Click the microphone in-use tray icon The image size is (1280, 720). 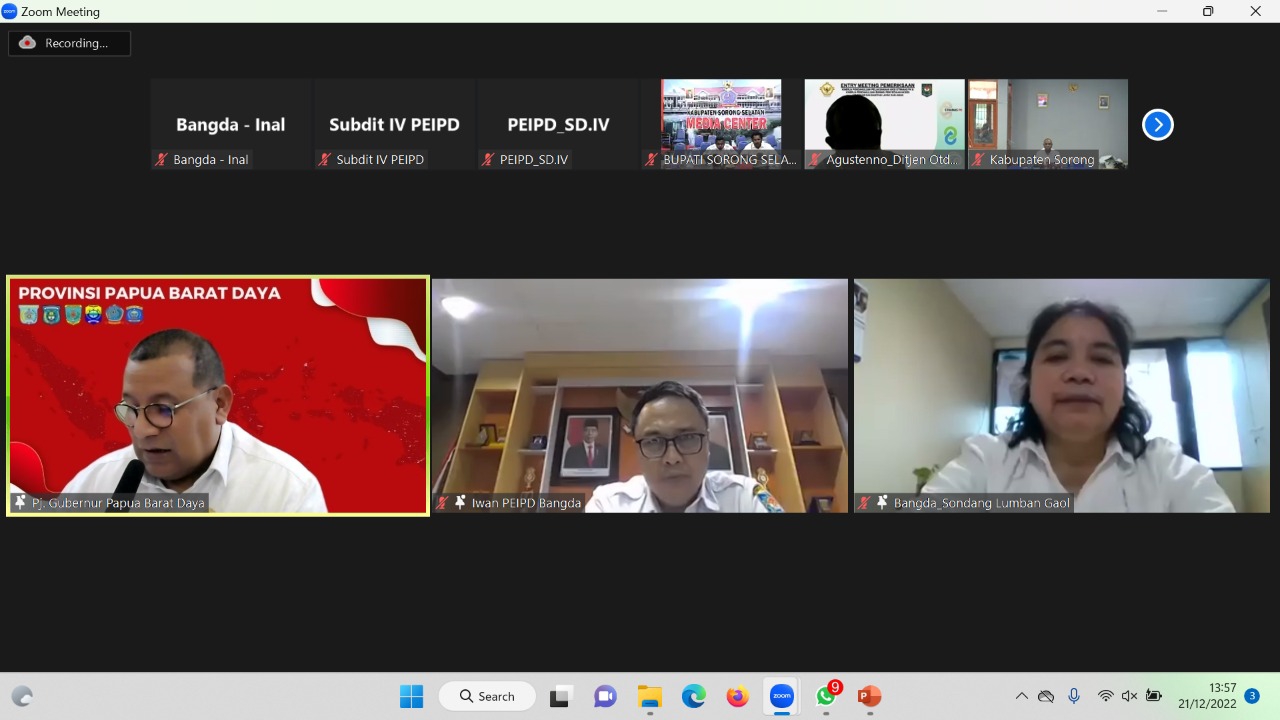[1074, 696]
